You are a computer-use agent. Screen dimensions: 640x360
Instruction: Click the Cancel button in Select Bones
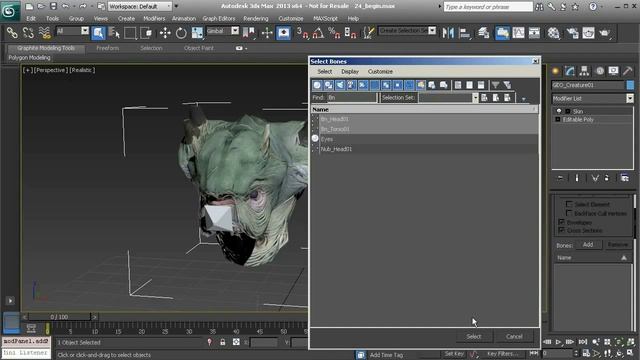click(514, 336)
